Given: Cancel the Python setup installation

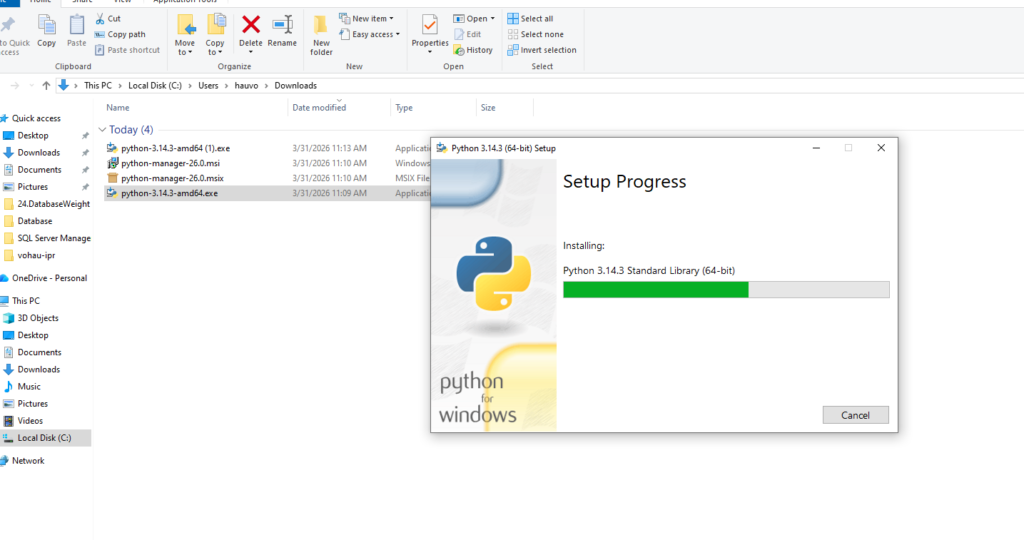Looking at the screenshot, I should point(855,415).
